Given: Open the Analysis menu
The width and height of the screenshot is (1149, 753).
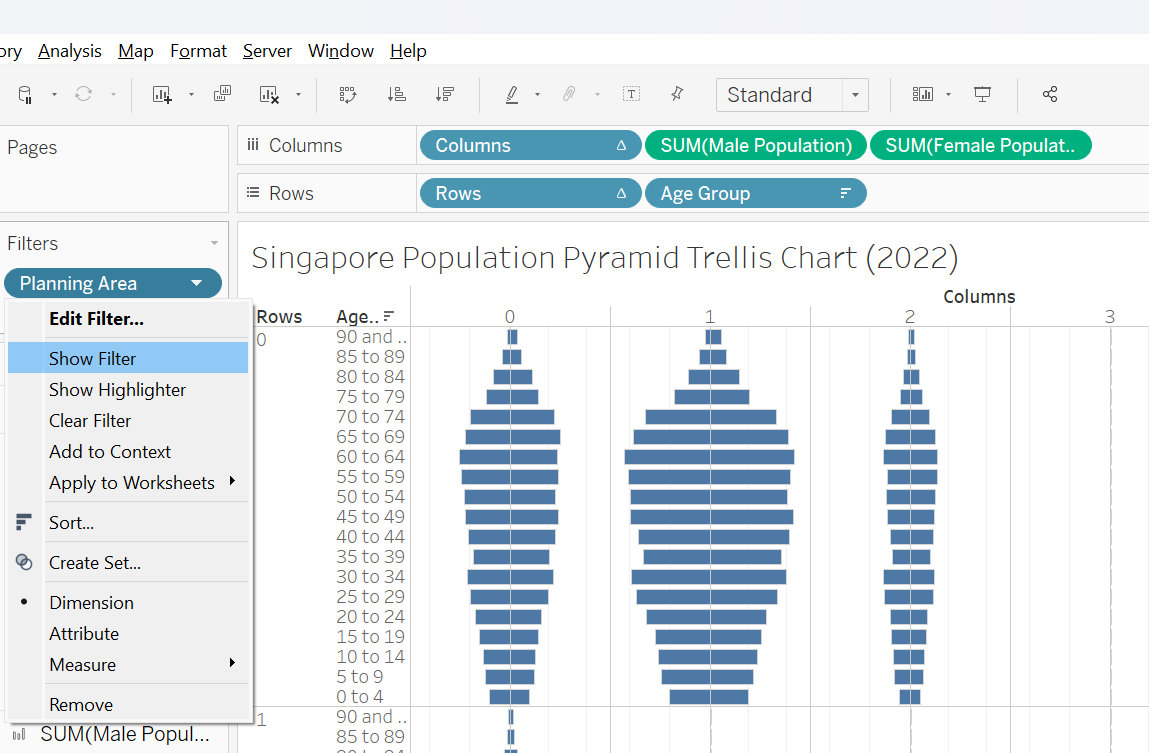Looking at the screenshot, I should coord(70,51).
